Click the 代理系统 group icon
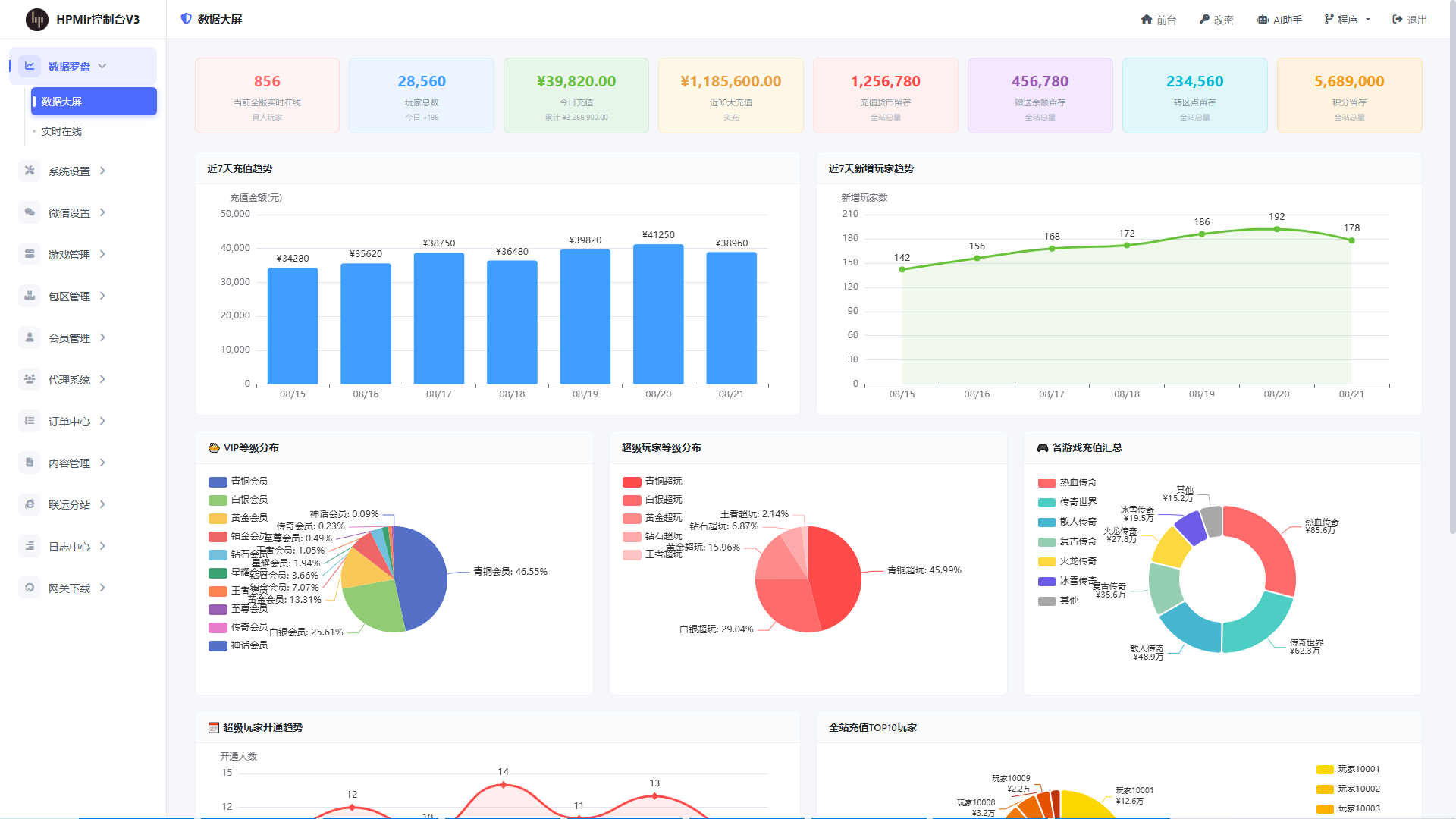 pyautogui.click(x=30, y=379)
